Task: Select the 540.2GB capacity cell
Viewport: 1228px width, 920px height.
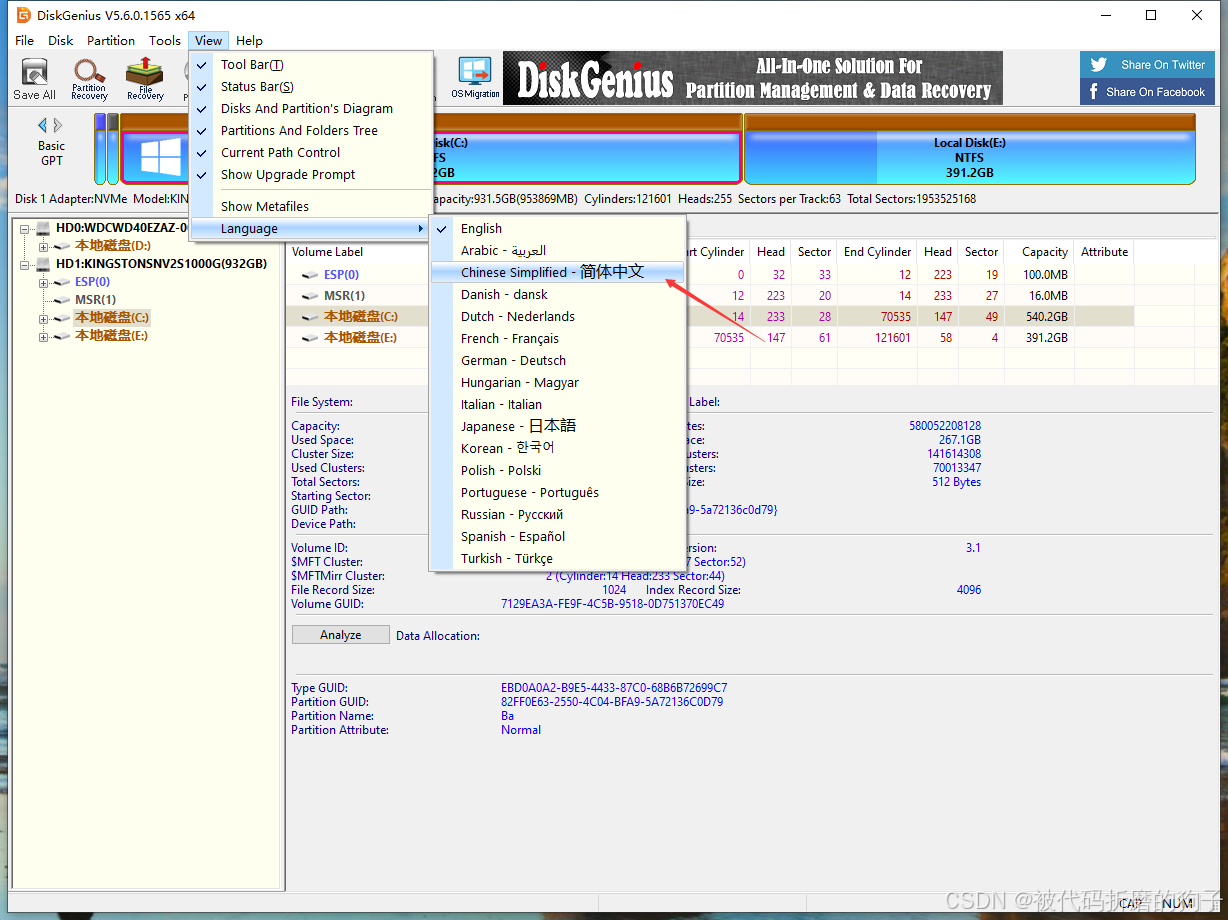Action: pyautogui.click(x=1046, y=316)
